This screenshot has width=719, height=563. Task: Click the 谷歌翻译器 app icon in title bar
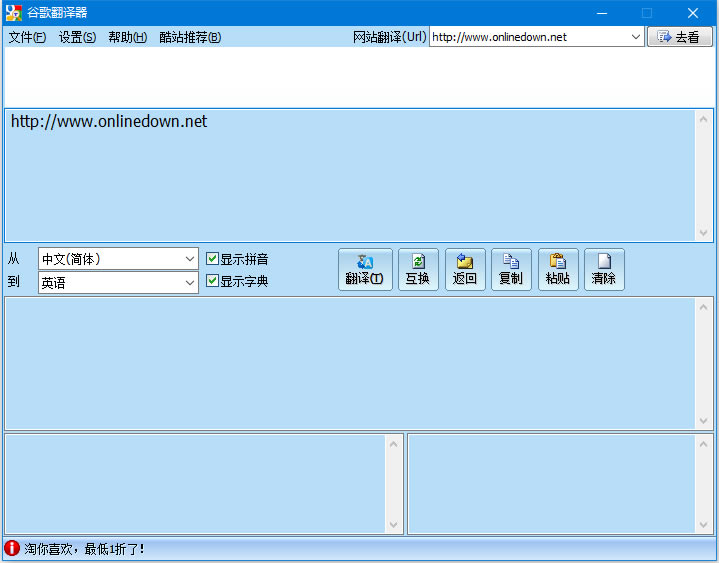pos(13,13)
